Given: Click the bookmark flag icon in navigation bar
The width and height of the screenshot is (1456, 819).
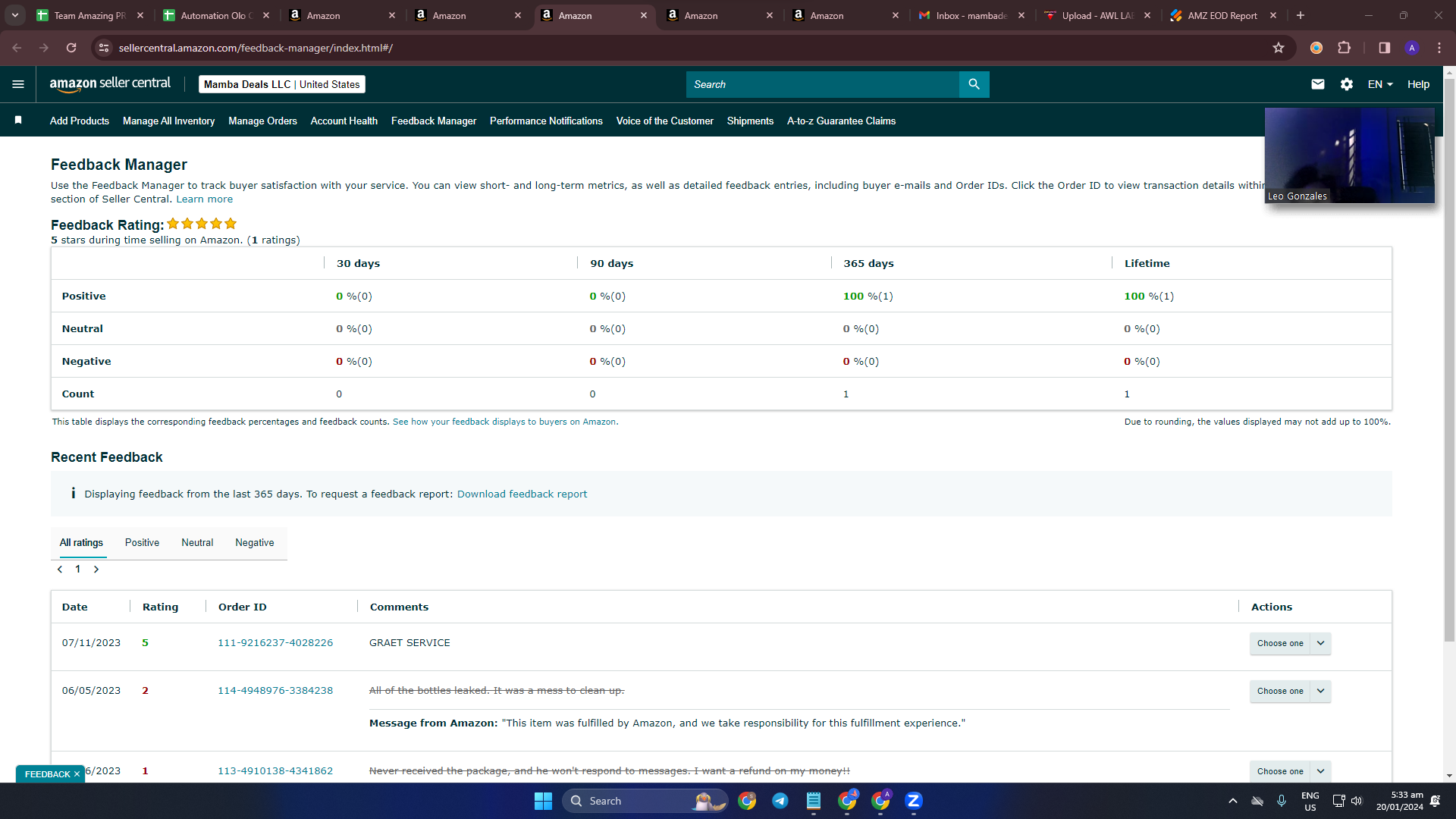Looking at the screenshot, I should point(18,121).
